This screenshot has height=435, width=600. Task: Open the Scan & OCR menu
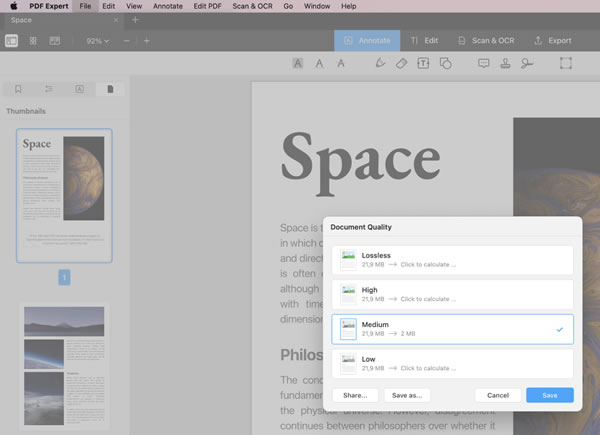(252, 6)
